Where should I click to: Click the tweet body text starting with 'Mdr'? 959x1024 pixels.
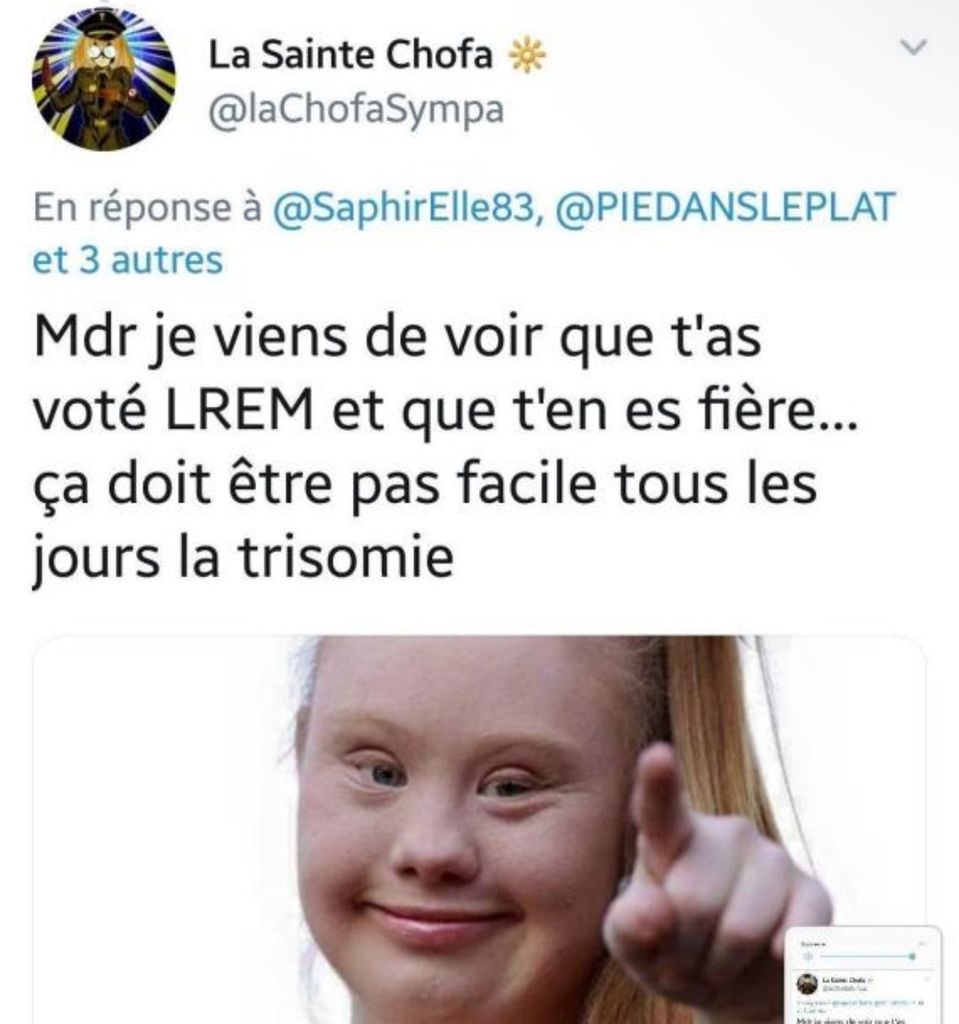[445, 447]
